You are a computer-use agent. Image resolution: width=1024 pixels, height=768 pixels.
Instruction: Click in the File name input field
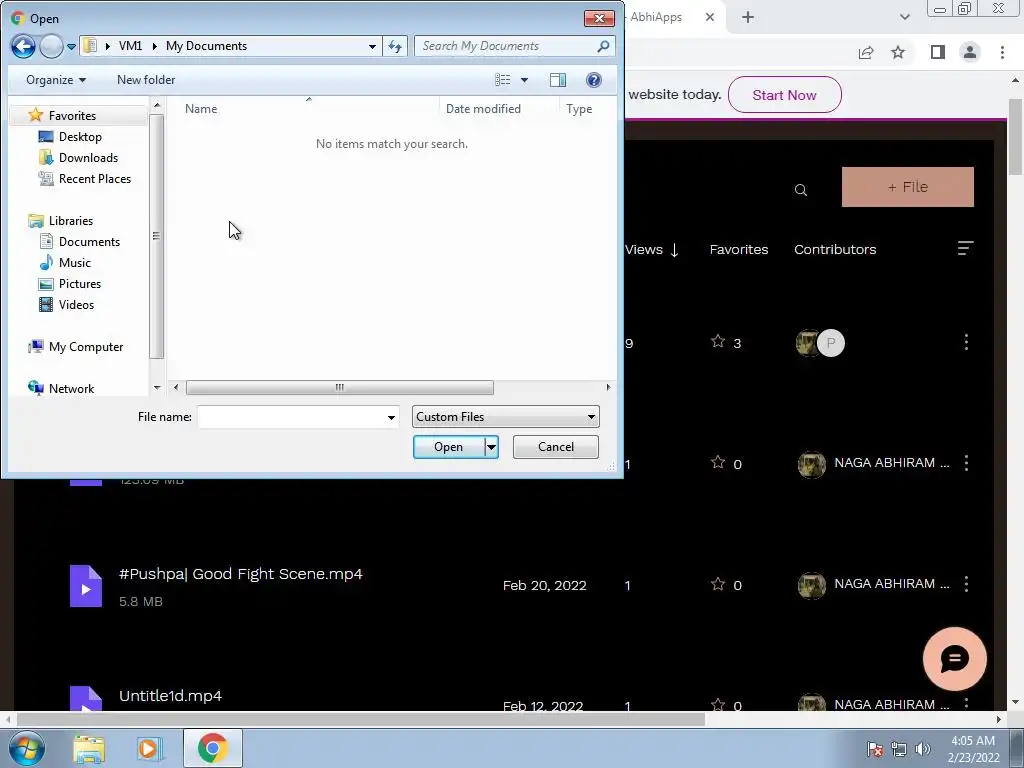(x=291, y=417)
